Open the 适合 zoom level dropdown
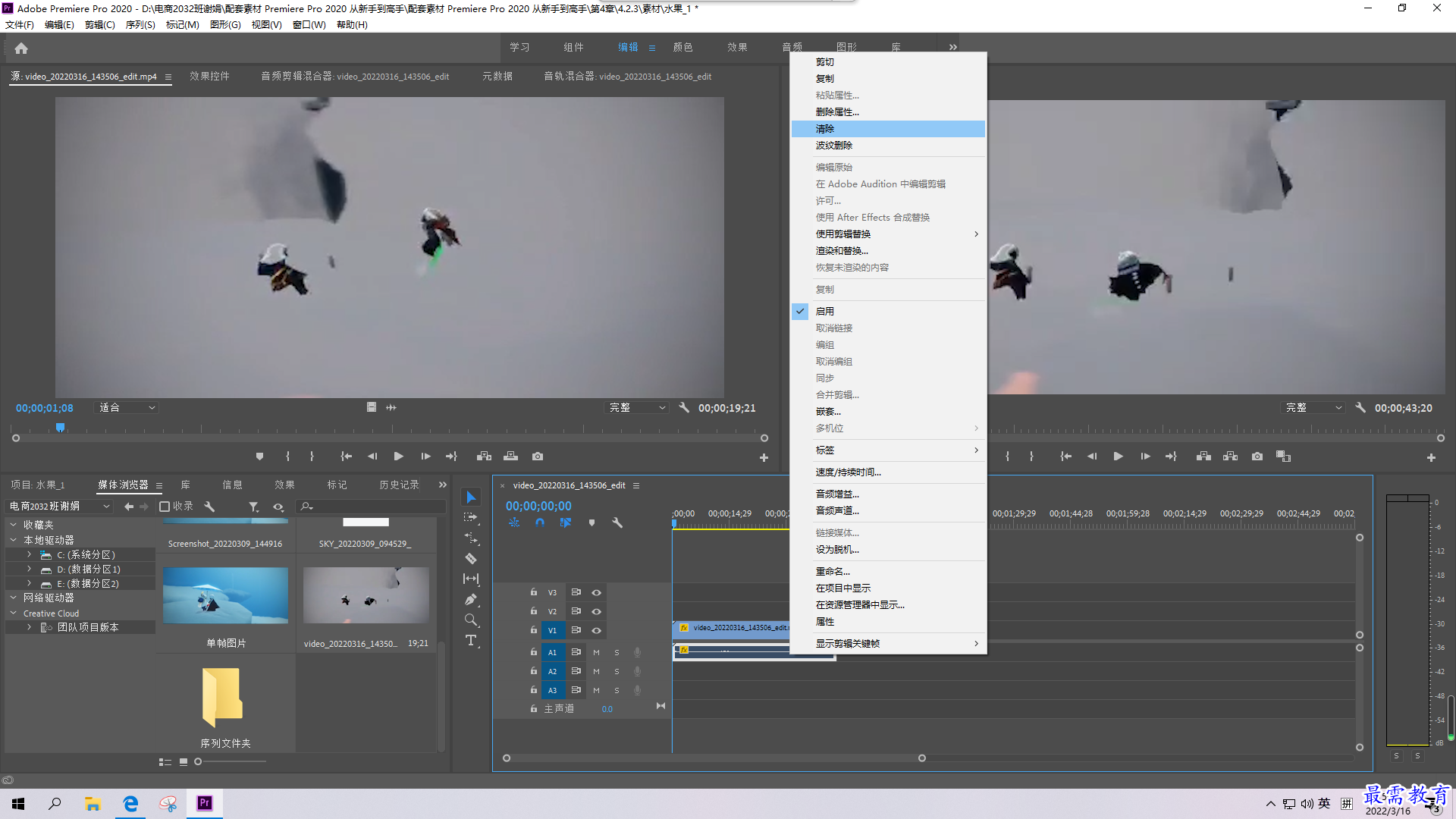This screenshot has height=819, width=1456. point(127,408)
